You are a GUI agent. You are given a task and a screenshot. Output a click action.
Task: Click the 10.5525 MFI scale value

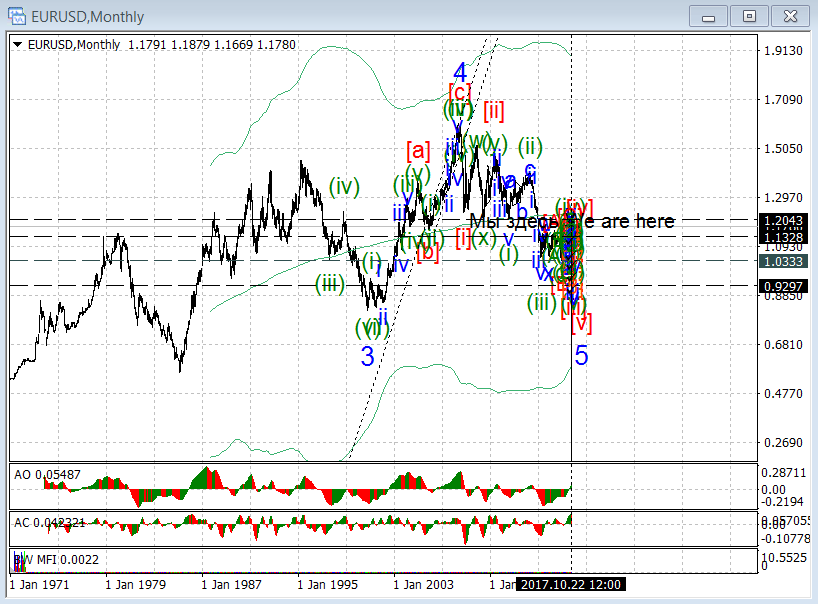(x=784, y=558)
